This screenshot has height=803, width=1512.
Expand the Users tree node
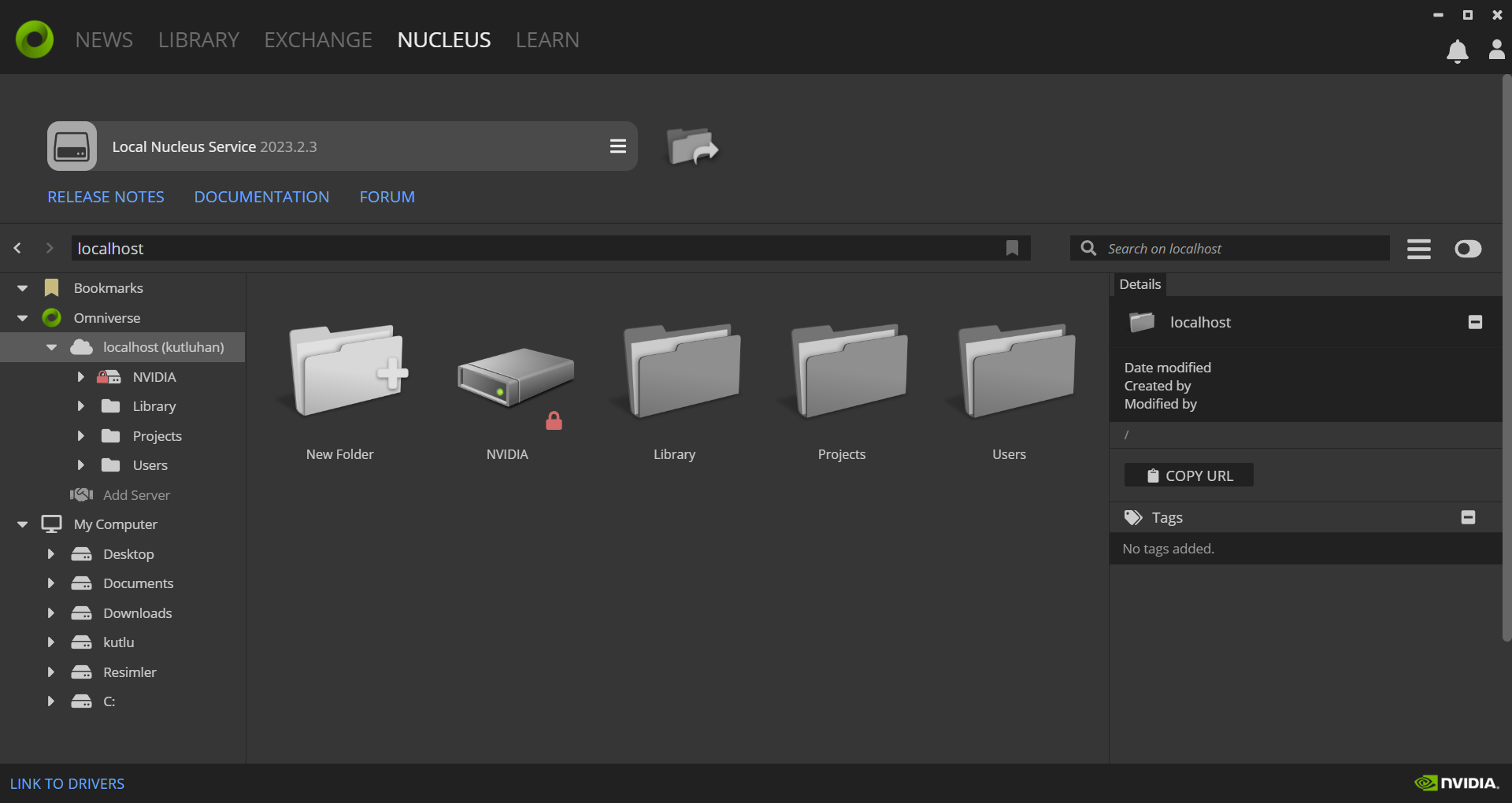point(80,465)
